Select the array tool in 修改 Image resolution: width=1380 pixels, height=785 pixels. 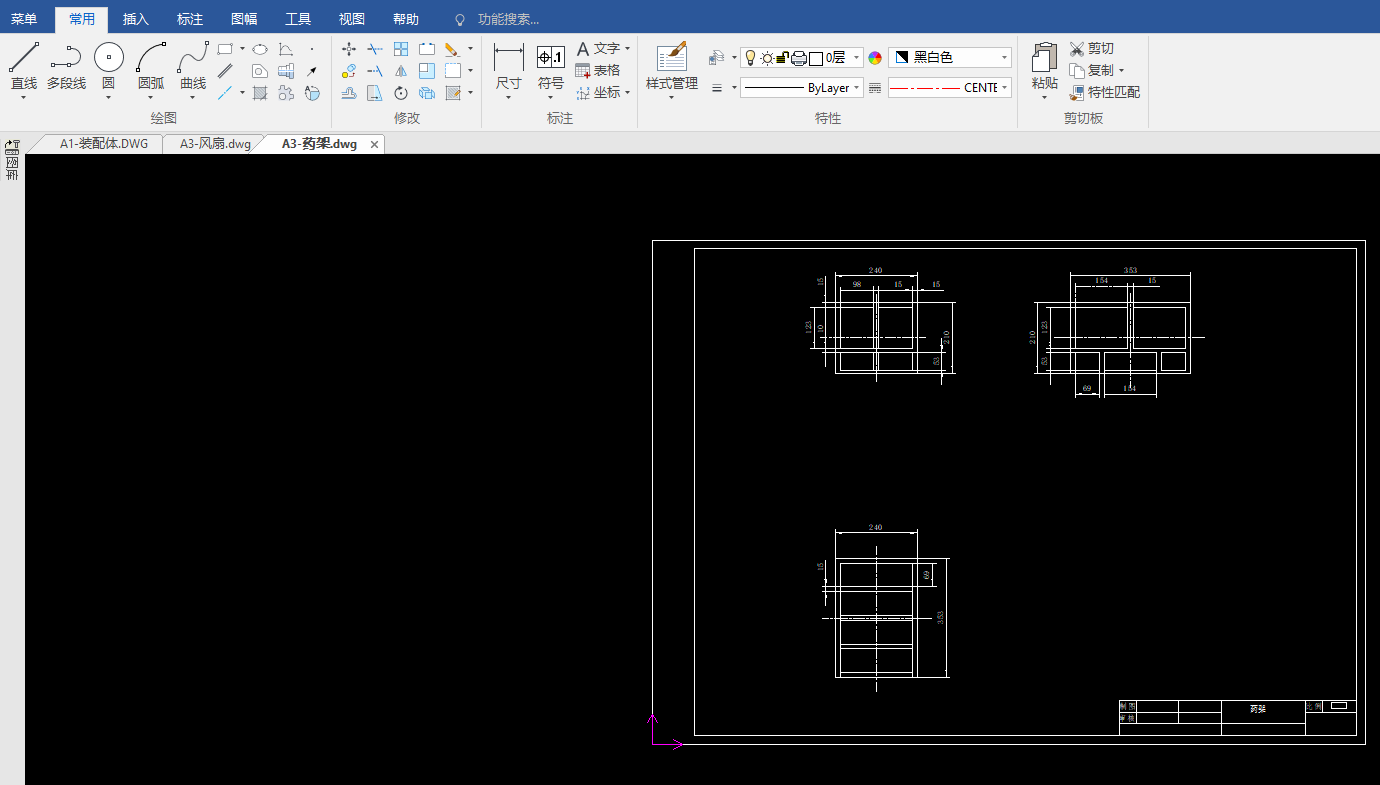pyautogui.click(x=401, y=48)
